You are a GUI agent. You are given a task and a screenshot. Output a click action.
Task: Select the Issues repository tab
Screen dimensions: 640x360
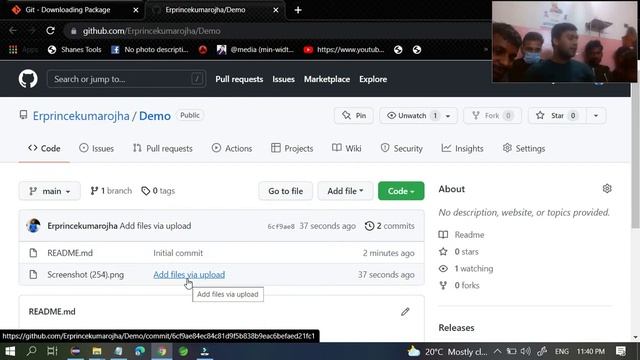coord(96,149)
